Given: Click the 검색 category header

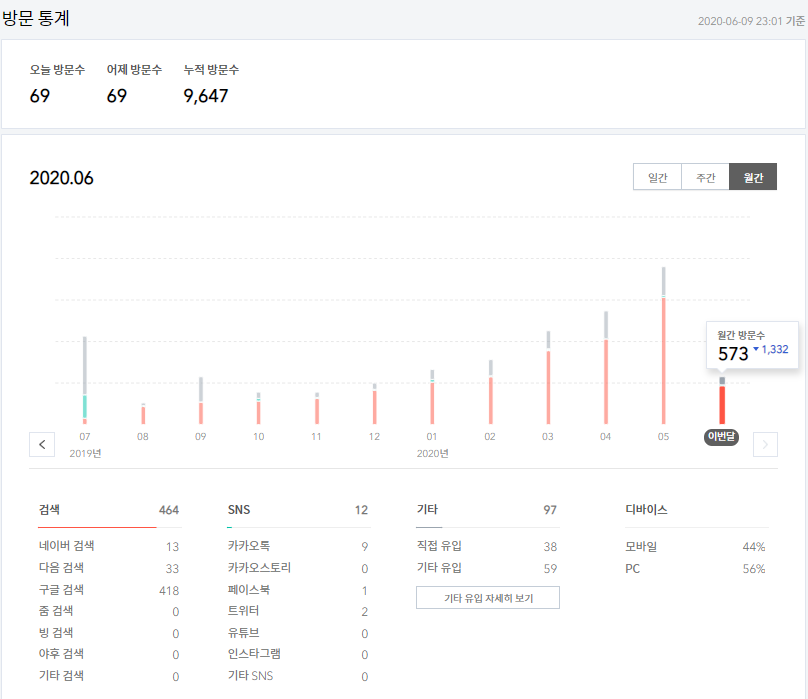Looking at the screenshot, I should pos(49,509).
